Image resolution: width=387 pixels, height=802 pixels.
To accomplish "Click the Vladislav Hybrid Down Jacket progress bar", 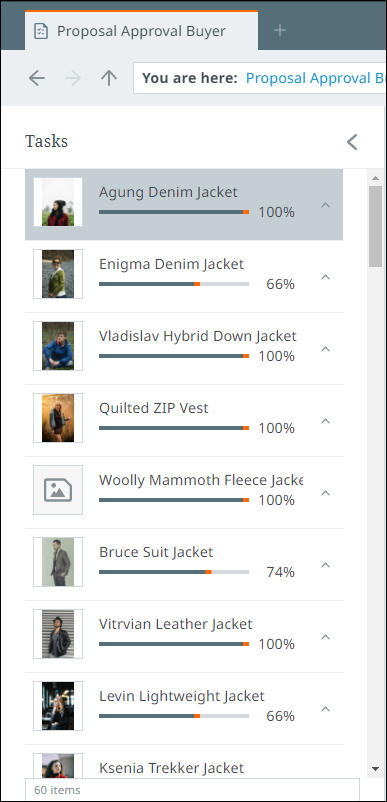I will (174, 356).
